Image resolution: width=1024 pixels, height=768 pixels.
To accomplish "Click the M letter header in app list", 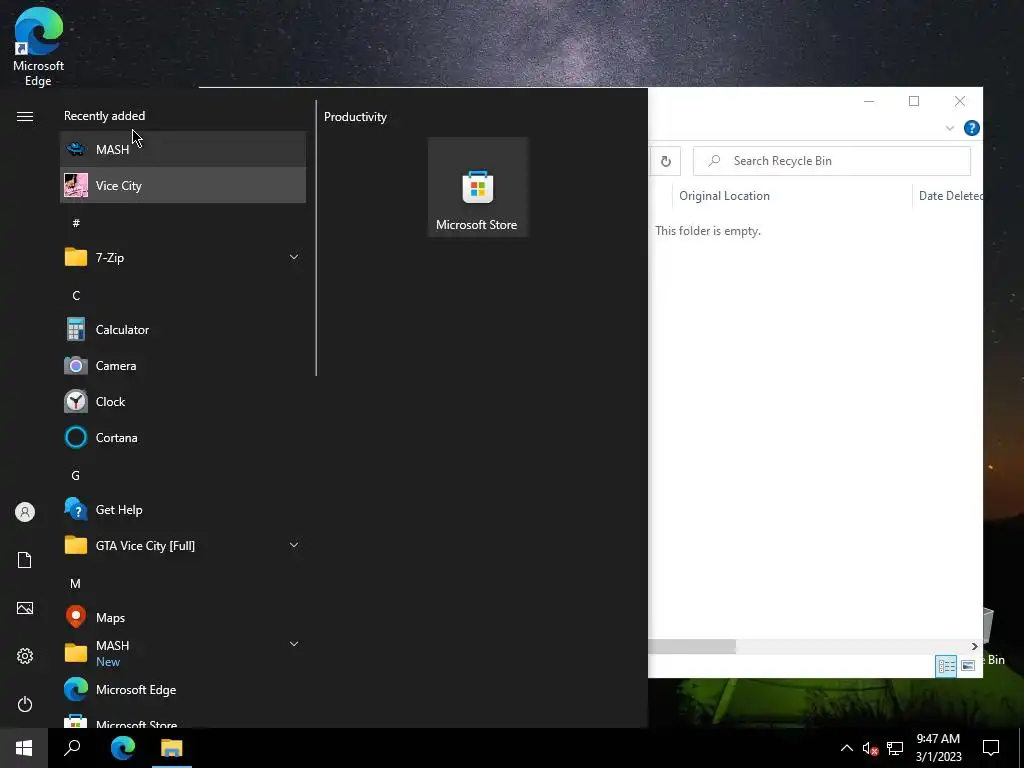I will pos(76,583).
